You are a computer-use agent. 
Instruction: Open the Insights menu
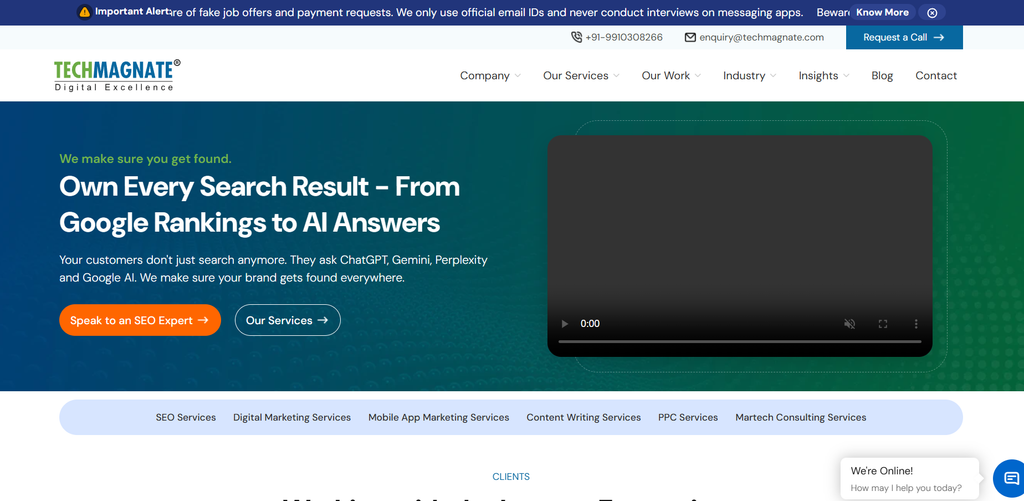pyautogui.click(x=818, y=76)
